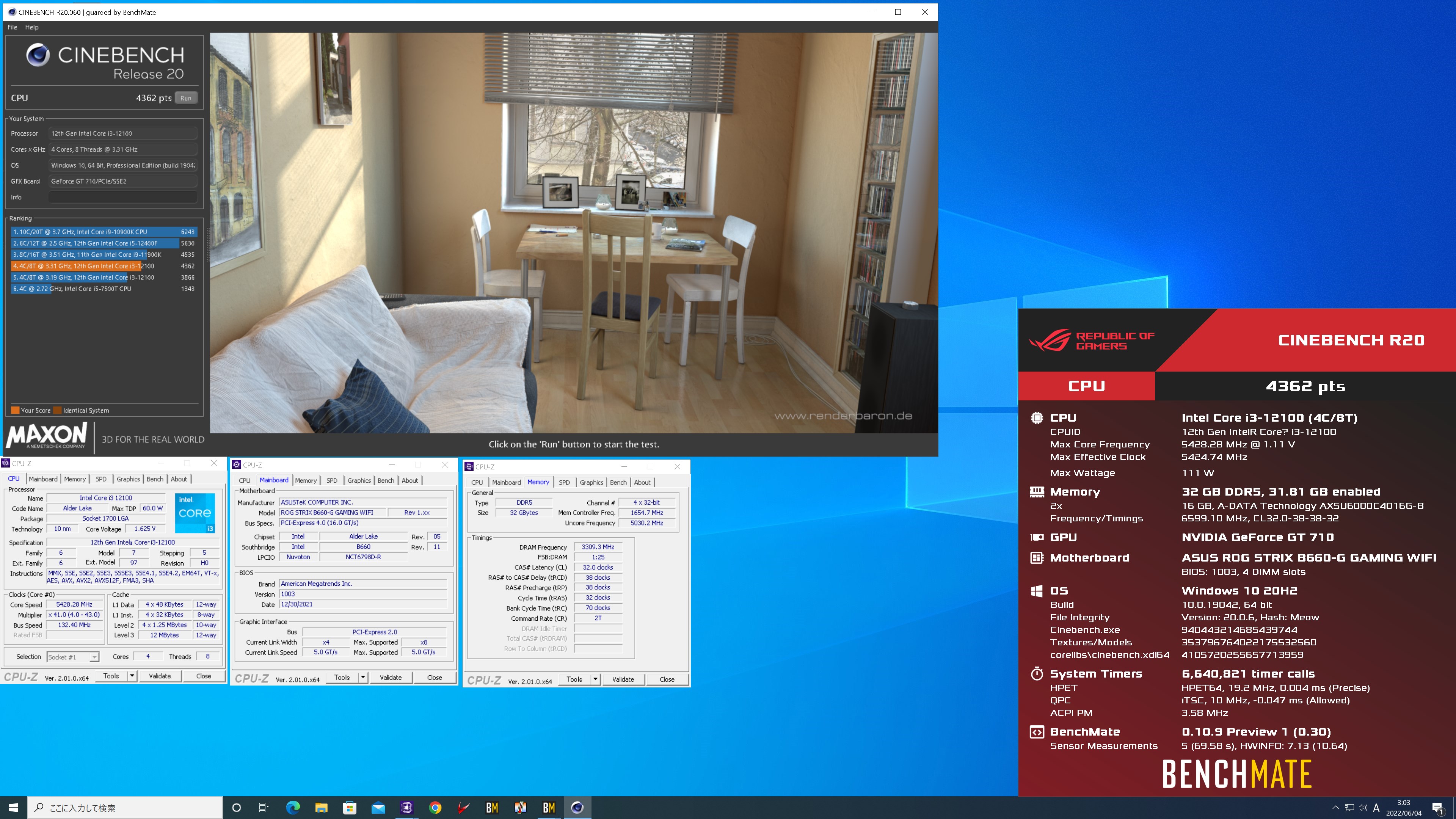Open Graphics tab in first CPU-Z window

pyautogui.click(x=128, y=479)
